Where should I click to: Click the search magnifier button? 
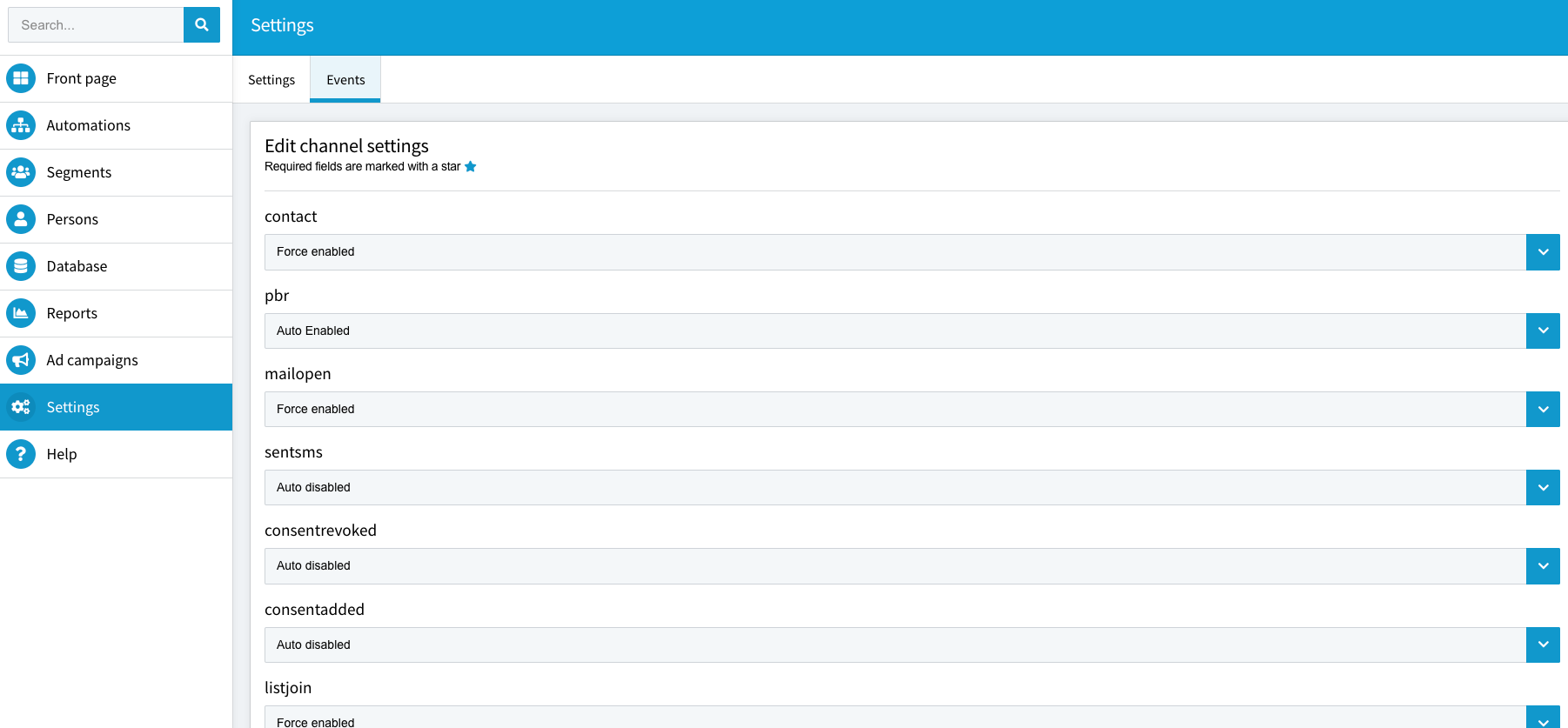(202, 25)
